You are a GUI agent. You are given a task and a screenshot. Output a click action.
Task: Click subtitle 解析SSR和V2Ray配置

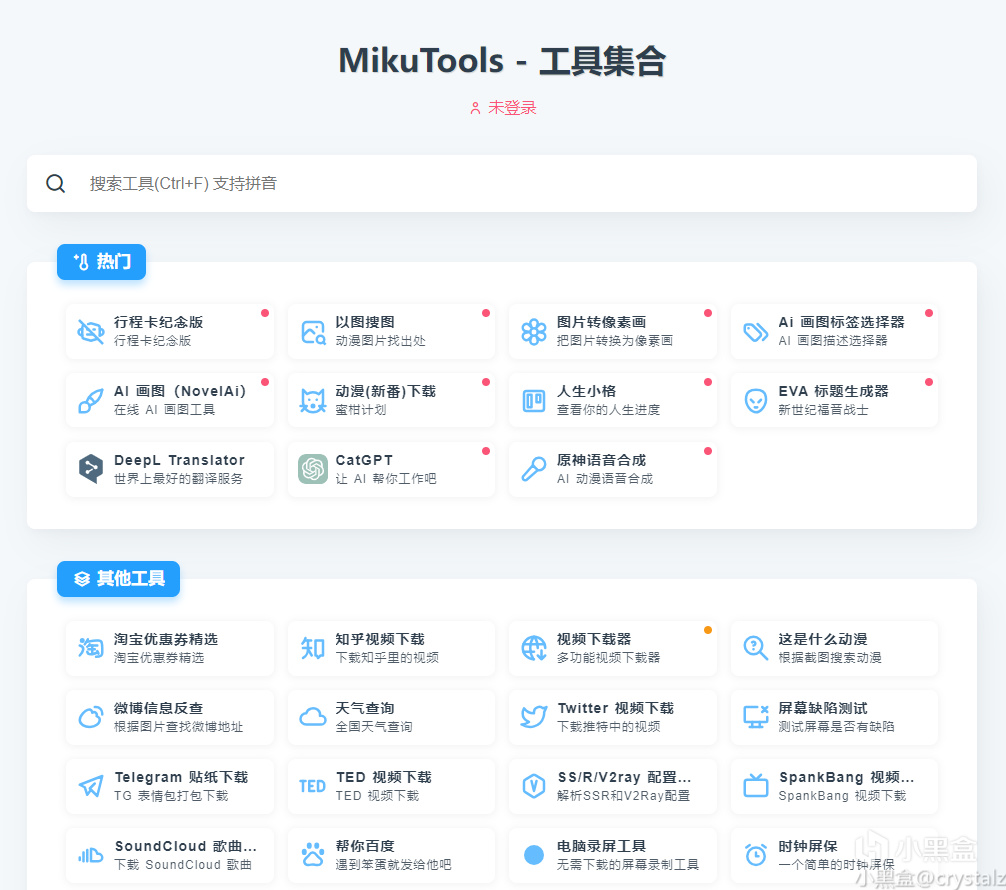pos(623,796)
